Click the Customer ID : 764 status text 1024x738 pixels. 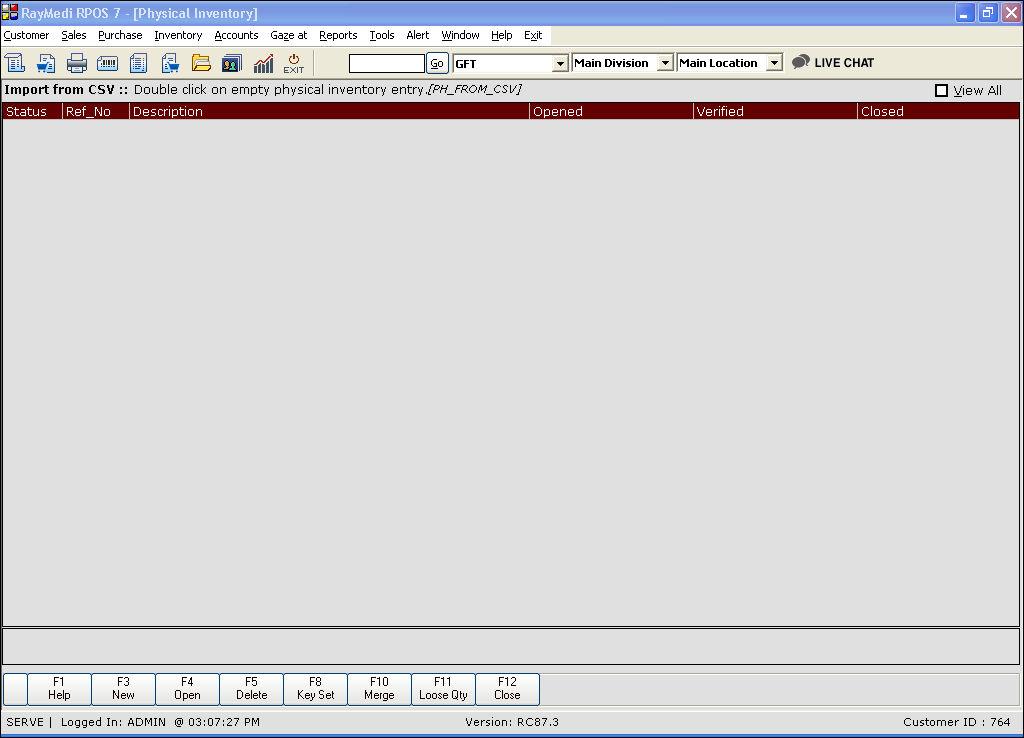coord(957,722)
